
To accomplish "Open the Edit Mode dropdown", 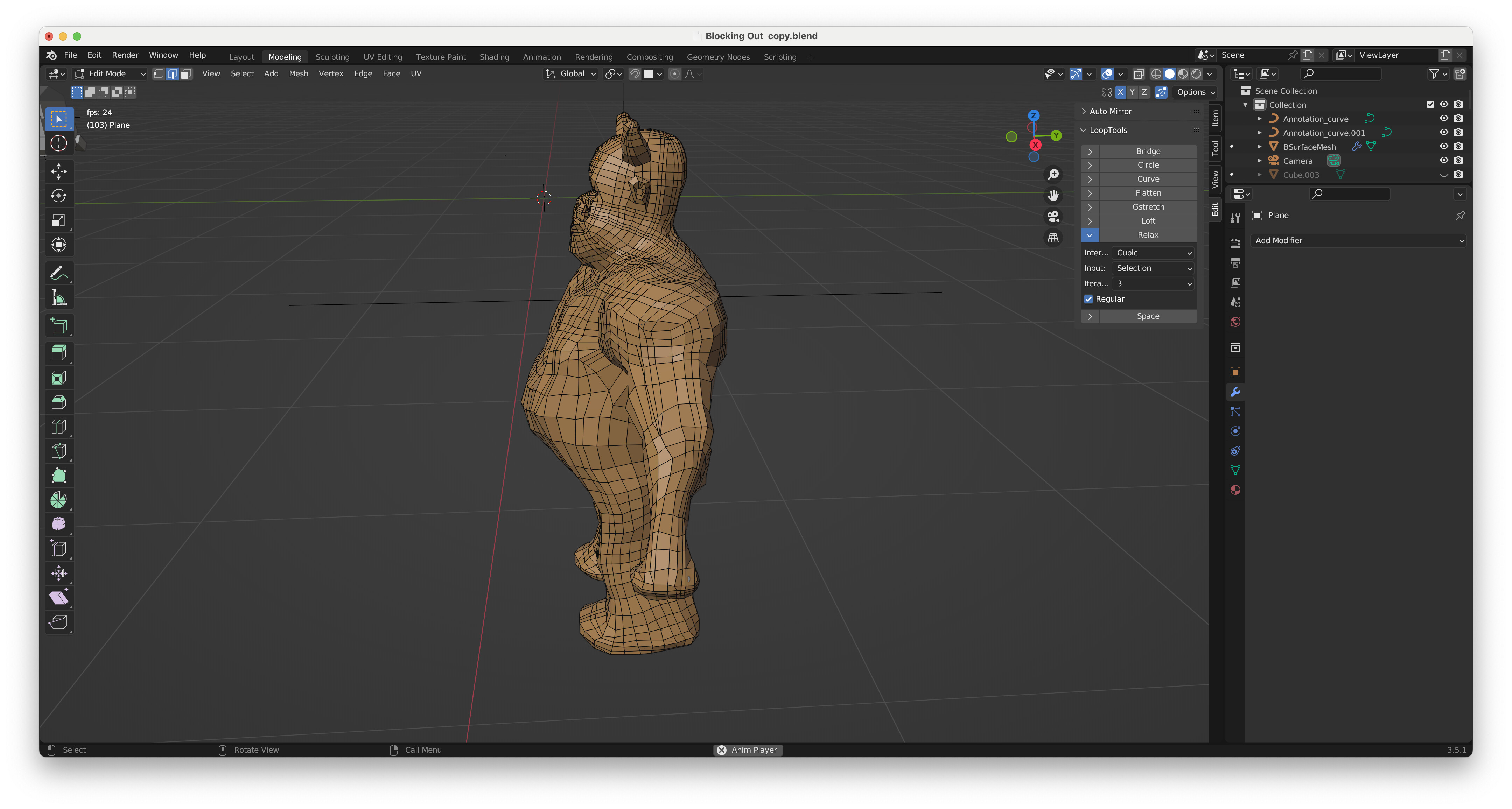I will (x=110, y=73).
